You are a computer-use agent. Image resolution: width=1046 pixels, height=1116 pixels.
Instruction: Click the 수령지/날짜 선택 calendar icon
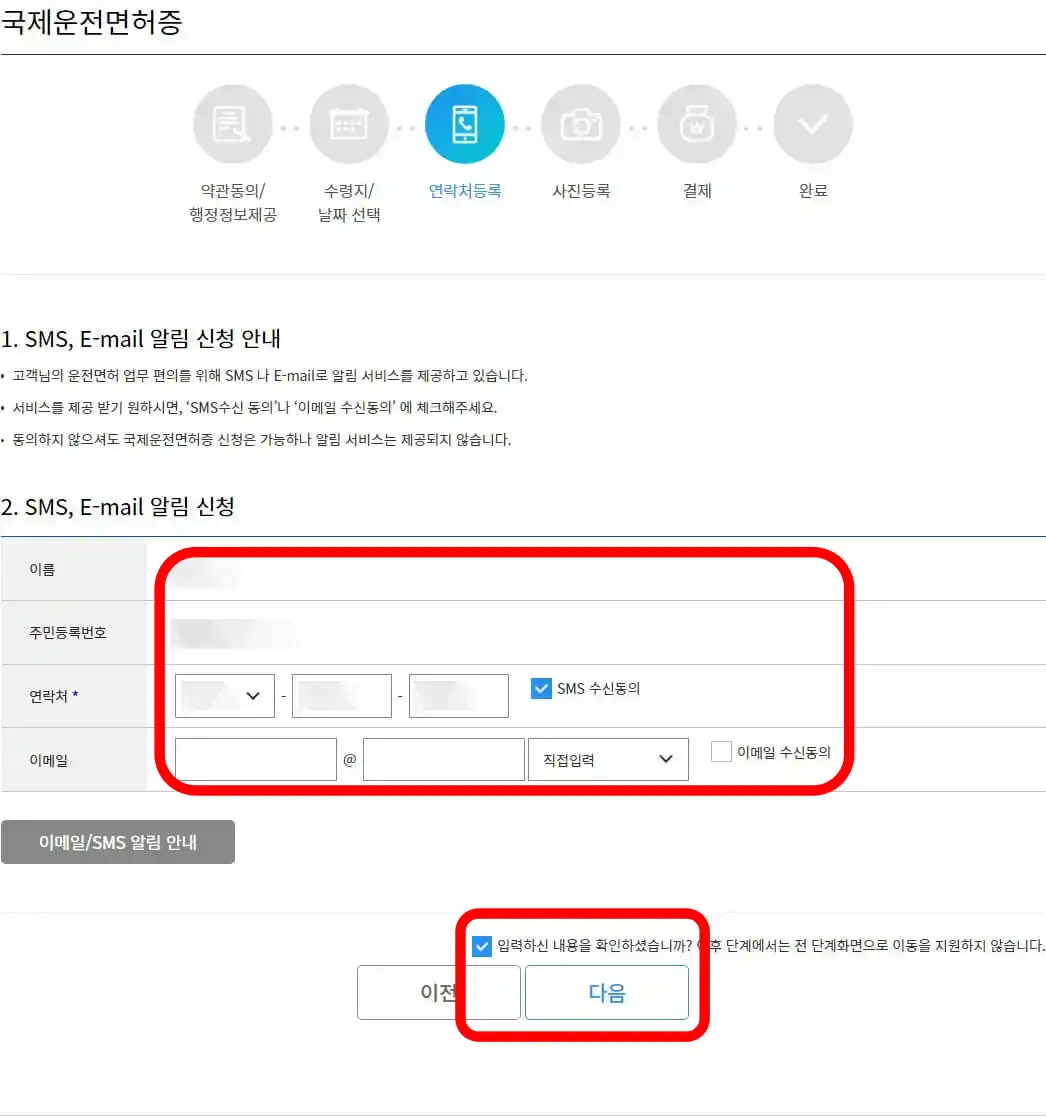[348, 123]
